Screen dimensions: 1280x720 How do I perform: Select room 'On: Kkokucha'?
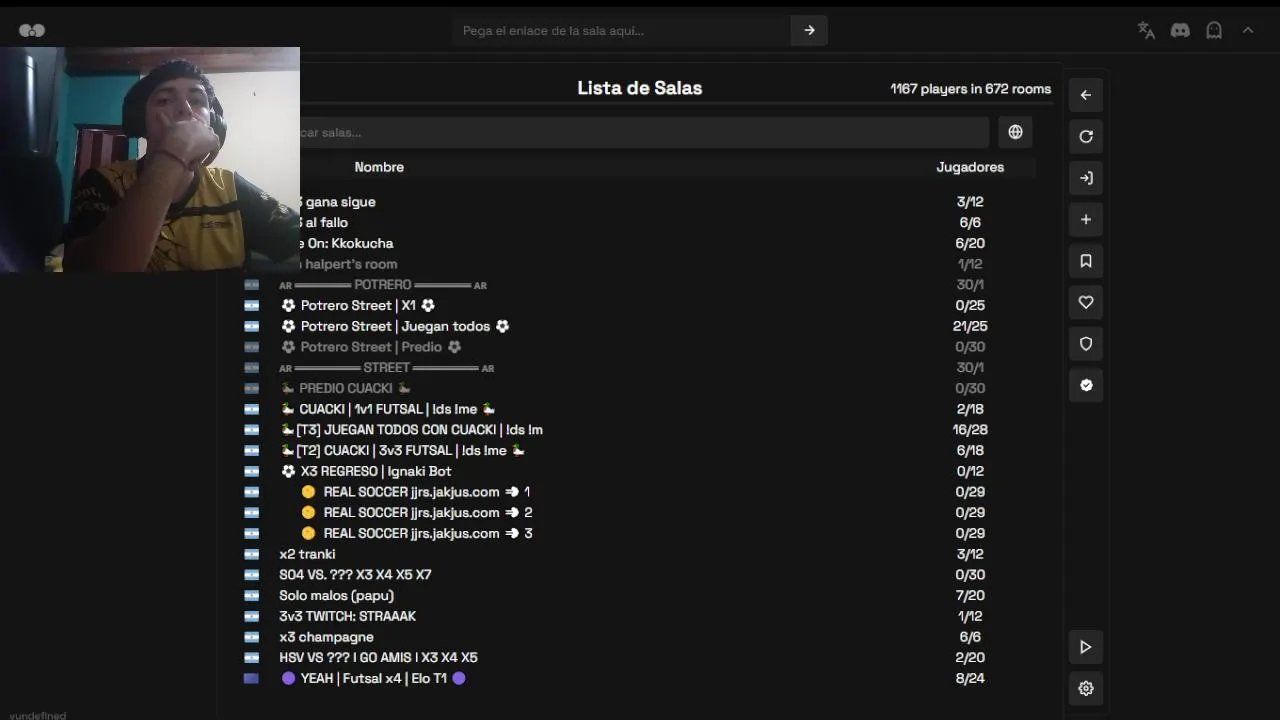(x=640, y=243)
